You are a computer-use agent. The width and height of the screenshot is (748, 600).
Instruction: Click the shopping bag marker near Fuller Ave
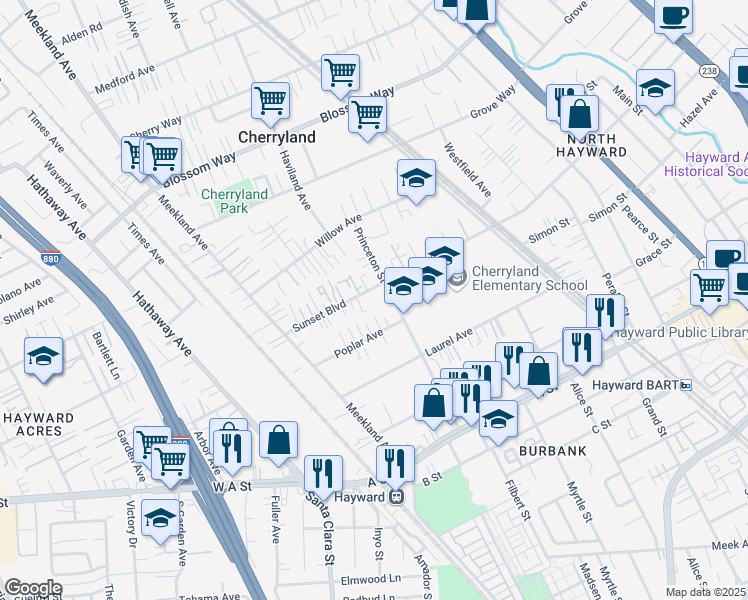[279, 440]
